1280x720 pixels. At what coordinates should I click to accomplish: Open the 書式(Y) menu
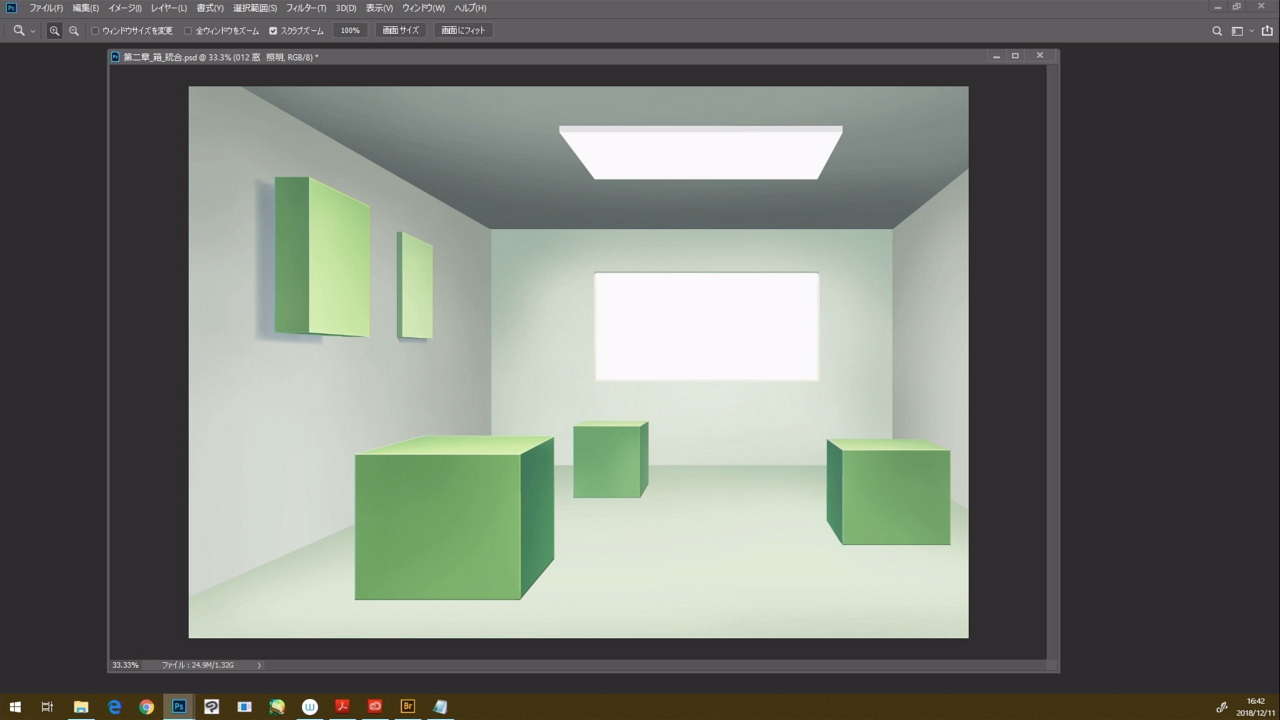tap(211, 8)
